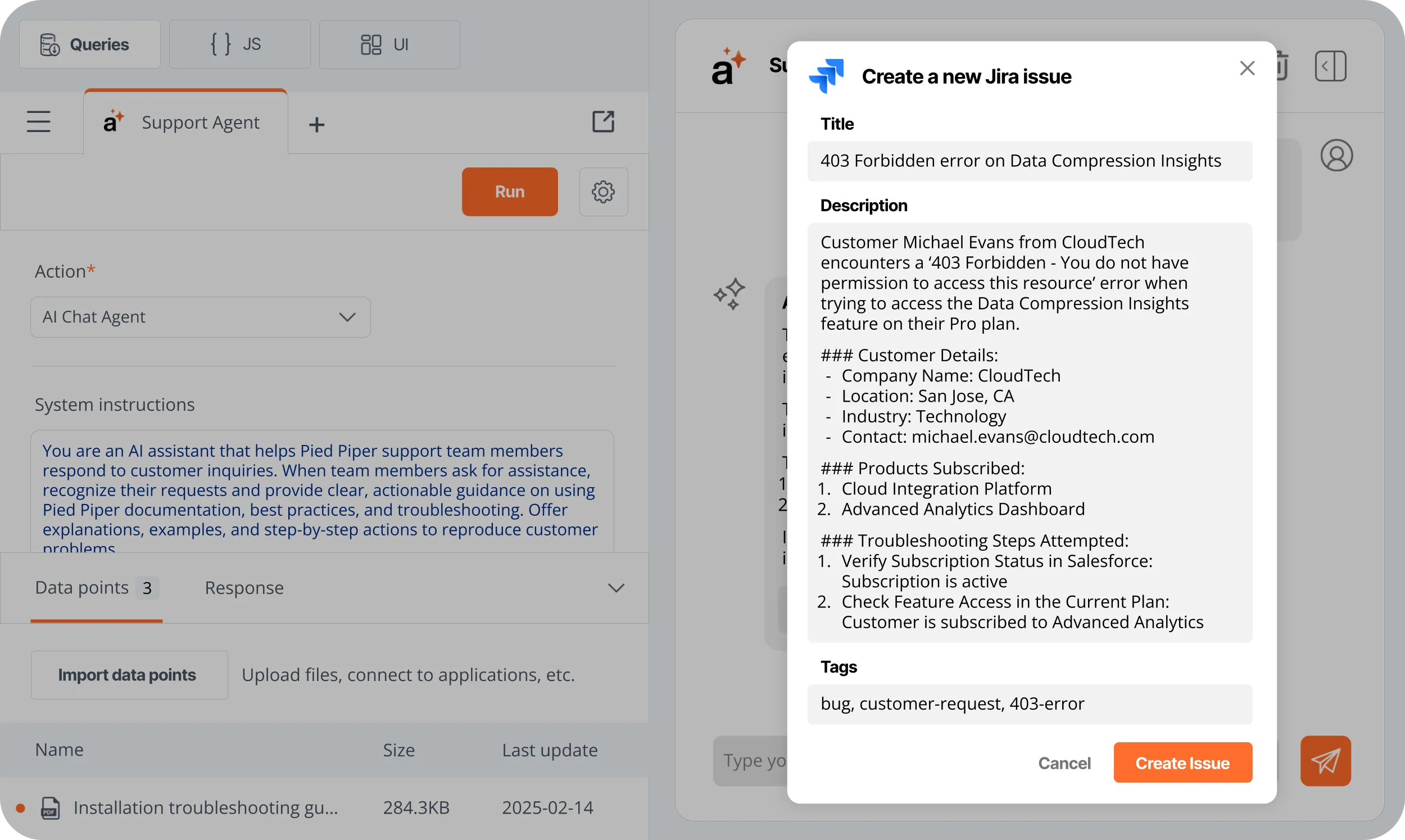Click the Name column header
Image resolution: width=1405 pixels, height=840 pixels.
coord(60,750)
